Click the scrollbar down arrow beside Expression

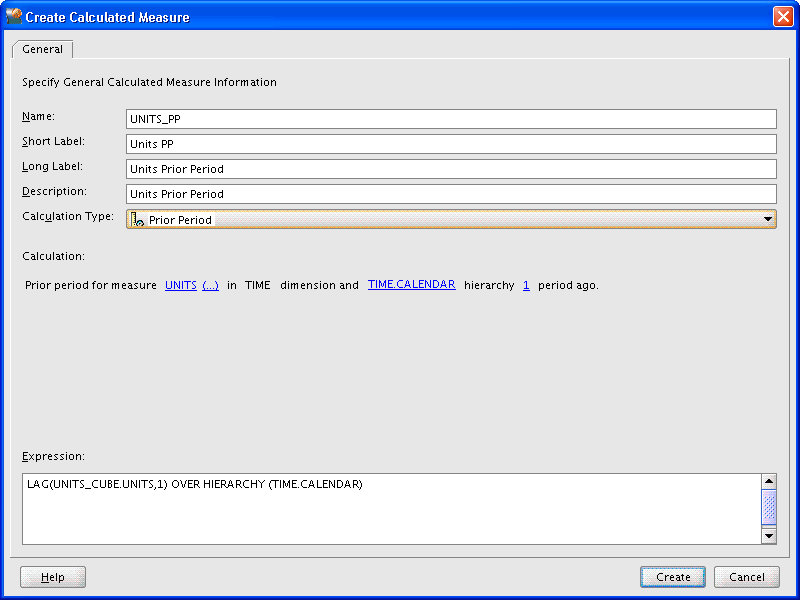[x=769, y=536]
